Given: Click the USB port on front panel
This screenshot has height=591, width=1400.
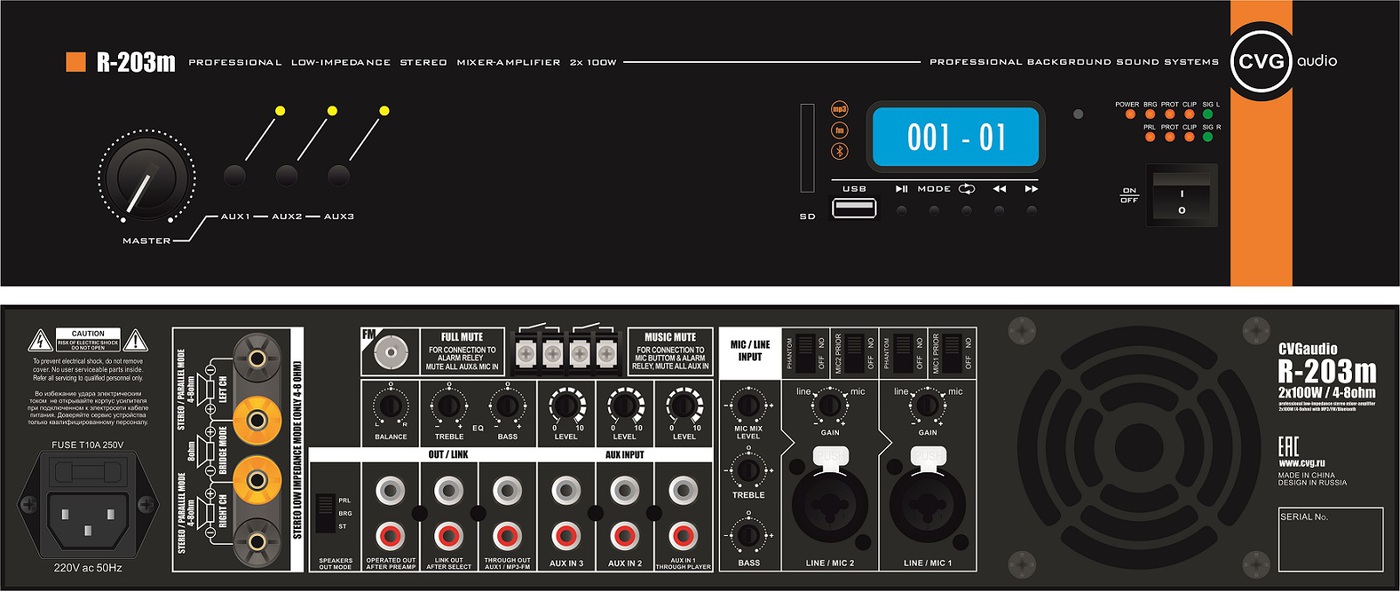Looking at the screenshot, I should [x=854, y=208].
